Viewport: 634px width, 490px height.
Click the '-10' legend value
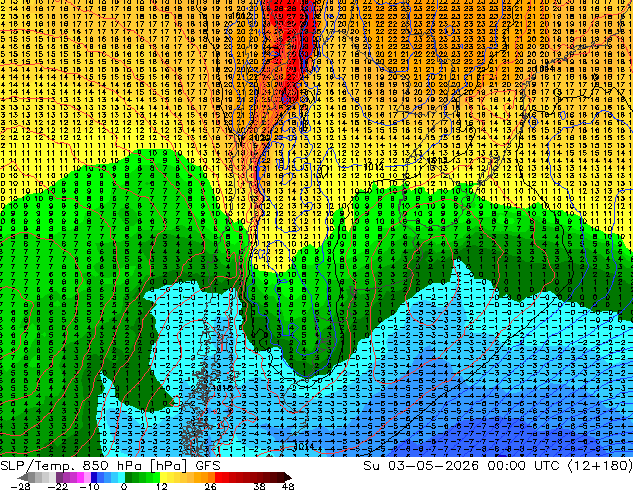90,486
